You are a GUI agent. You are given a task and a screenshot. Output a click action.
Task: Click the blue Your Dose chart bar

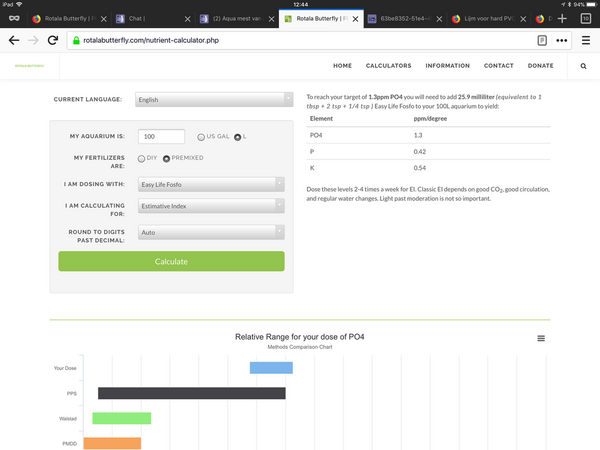[270, 368]
